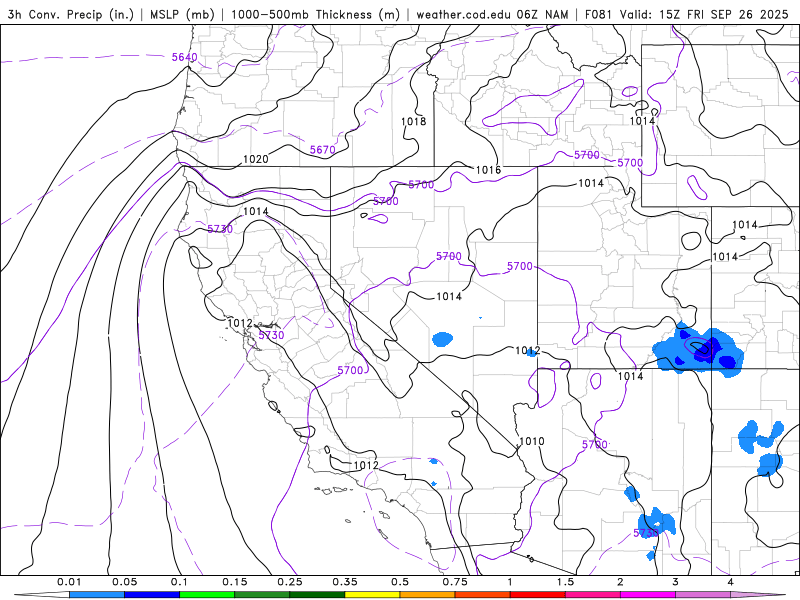Screen dimensions: 800x600
Task: Click the '0.05' legend value
Action: pos(124,582)
